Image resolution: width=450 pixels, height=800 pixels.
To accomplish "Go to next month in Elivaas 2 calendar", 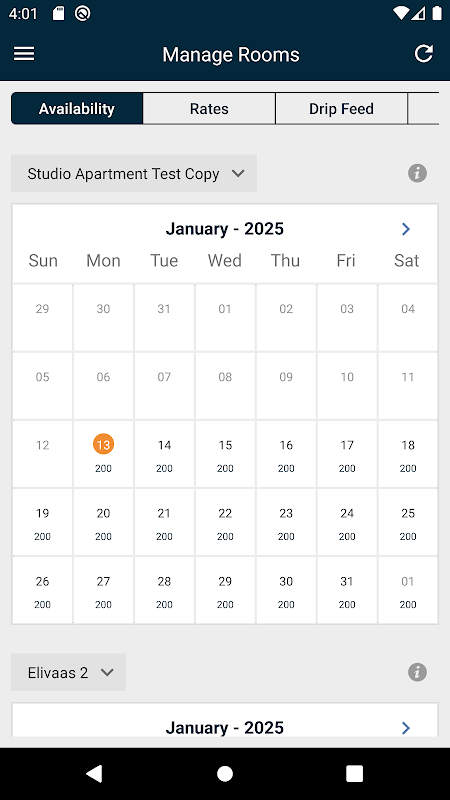I will (406, 728).
